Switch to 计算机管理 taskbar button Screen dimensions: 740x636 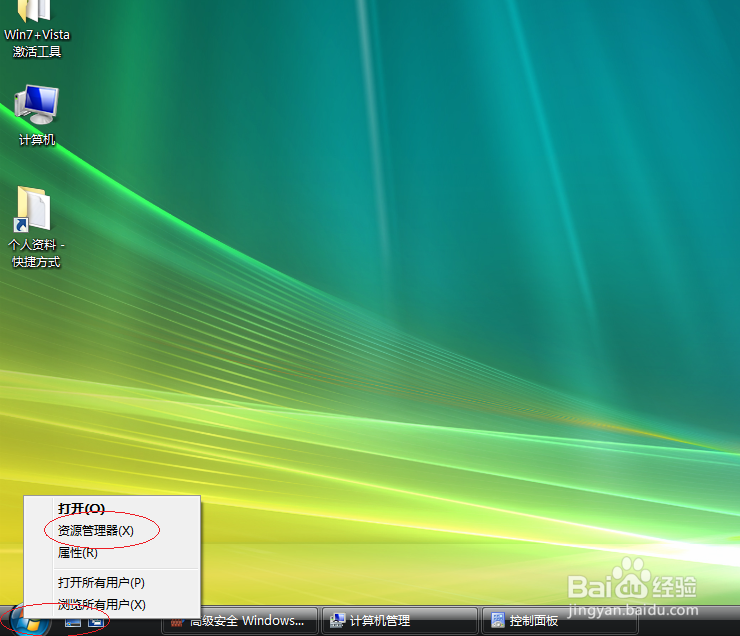coord(399,621)
